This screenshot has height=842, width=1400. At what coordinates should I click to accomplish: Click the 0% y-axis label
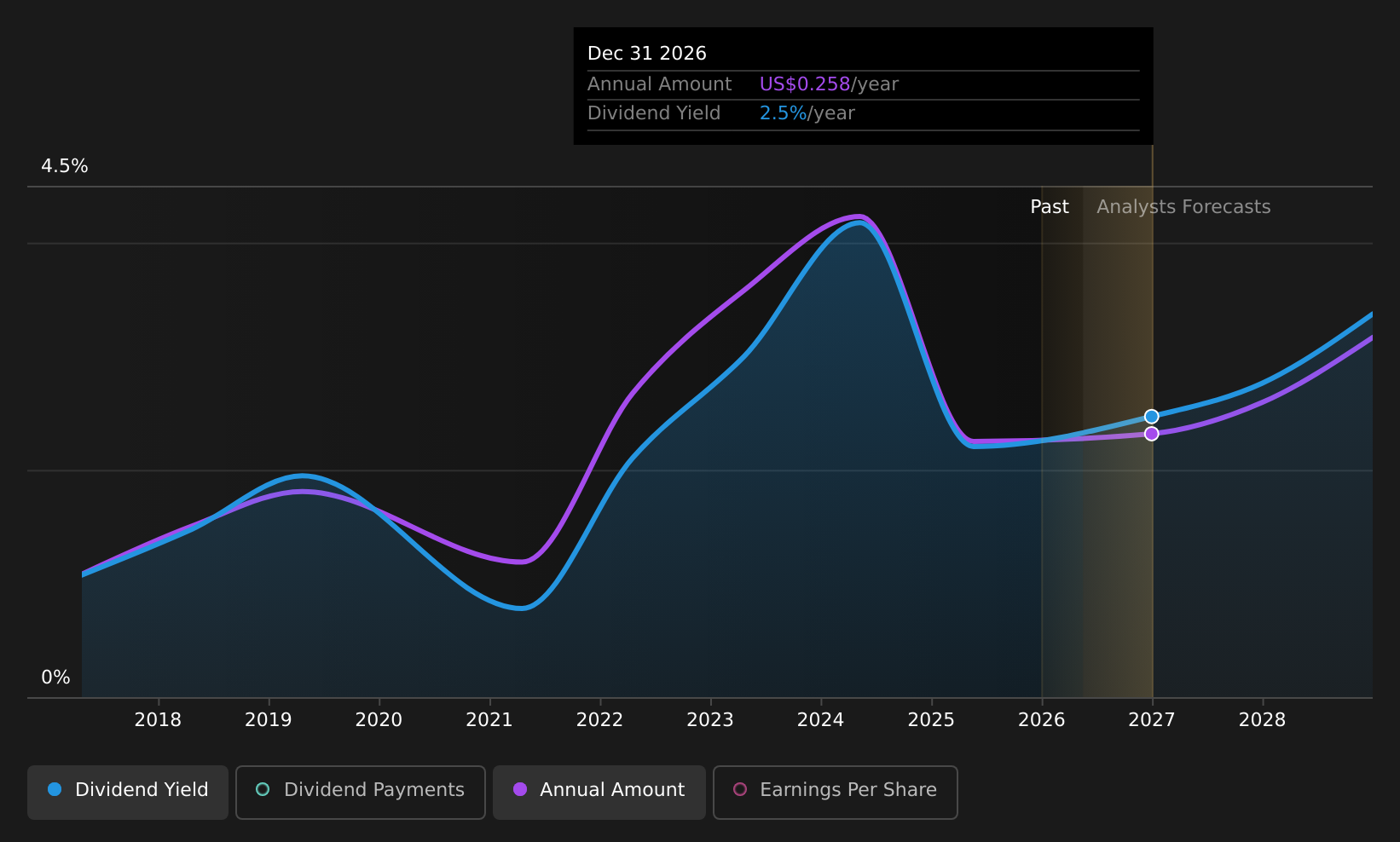pyautogui.click(x=55, y=678)
